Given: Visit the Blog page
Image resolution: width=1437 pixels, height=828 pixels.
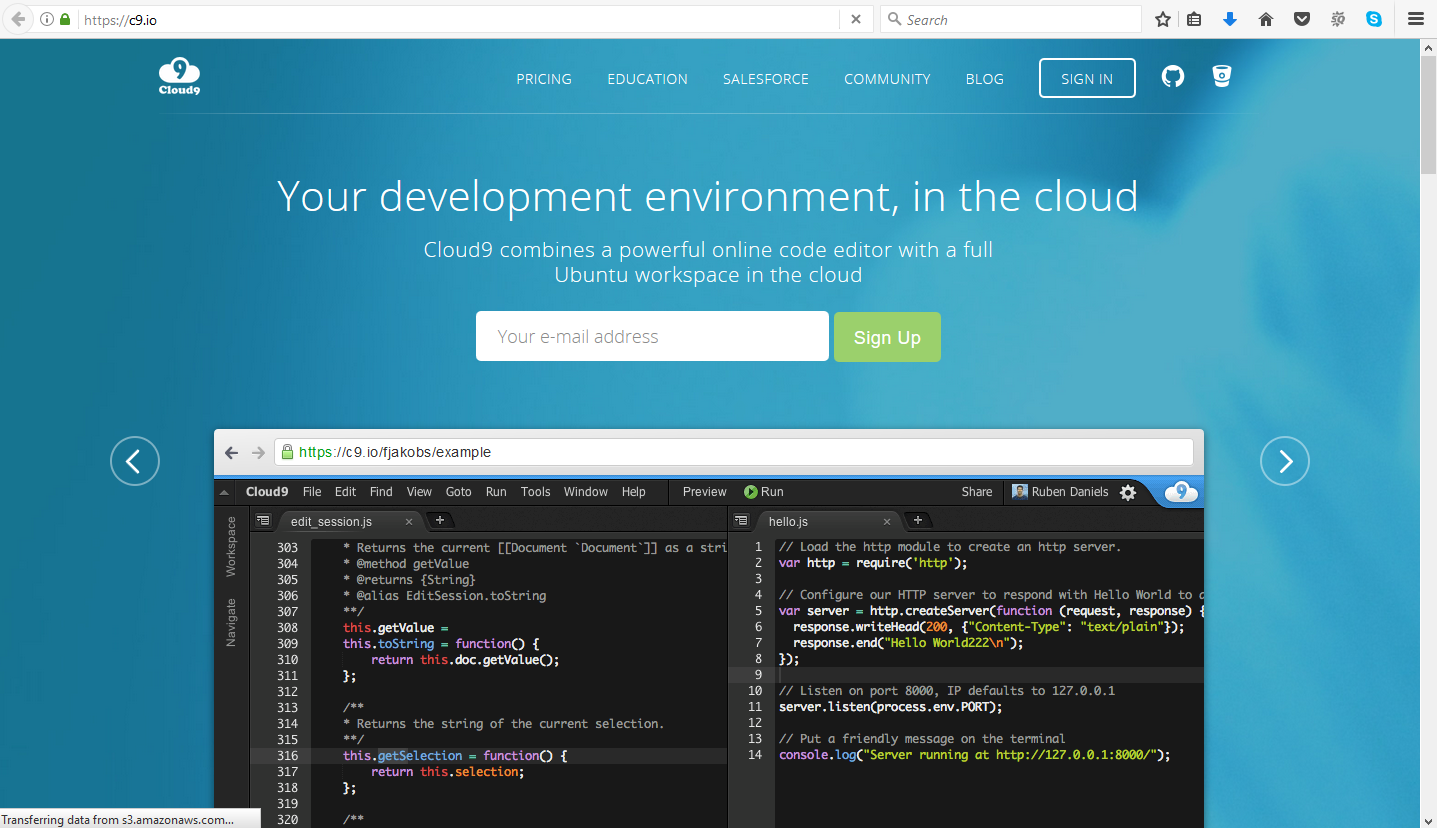Looking at the screenshot, I should point(984,79).
